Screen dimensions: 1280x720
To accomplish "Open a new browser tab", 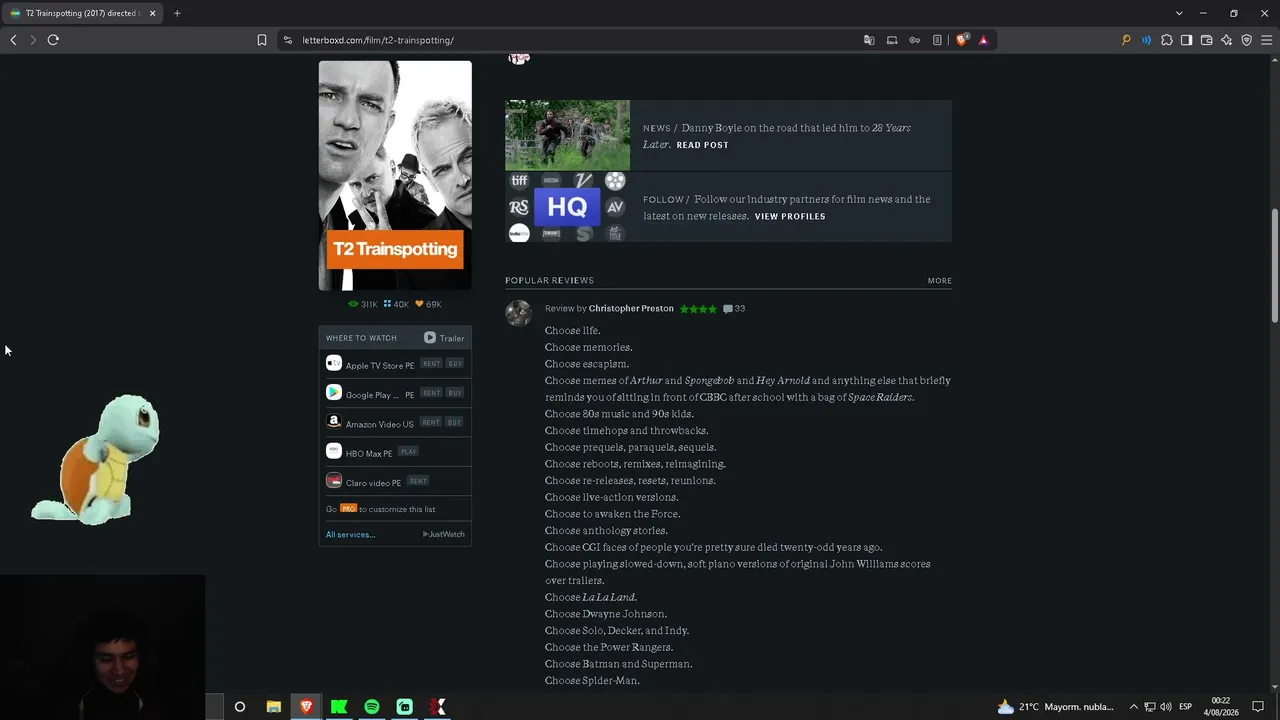I will pyautogui.click(x=177, y=13).
